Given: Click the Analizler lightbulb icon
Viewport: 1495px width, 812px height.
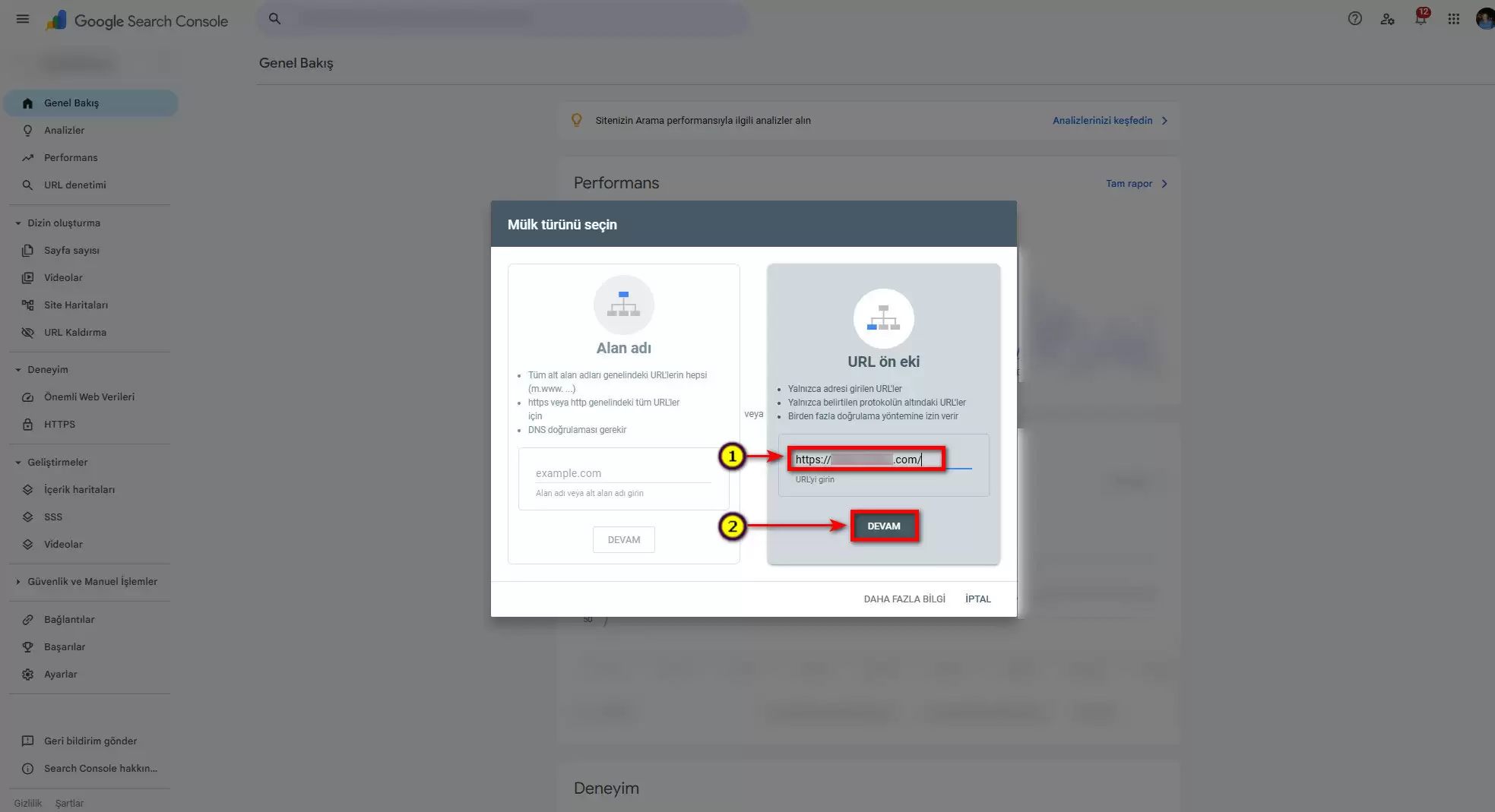Looking at the screenshot, I should 27,131.
